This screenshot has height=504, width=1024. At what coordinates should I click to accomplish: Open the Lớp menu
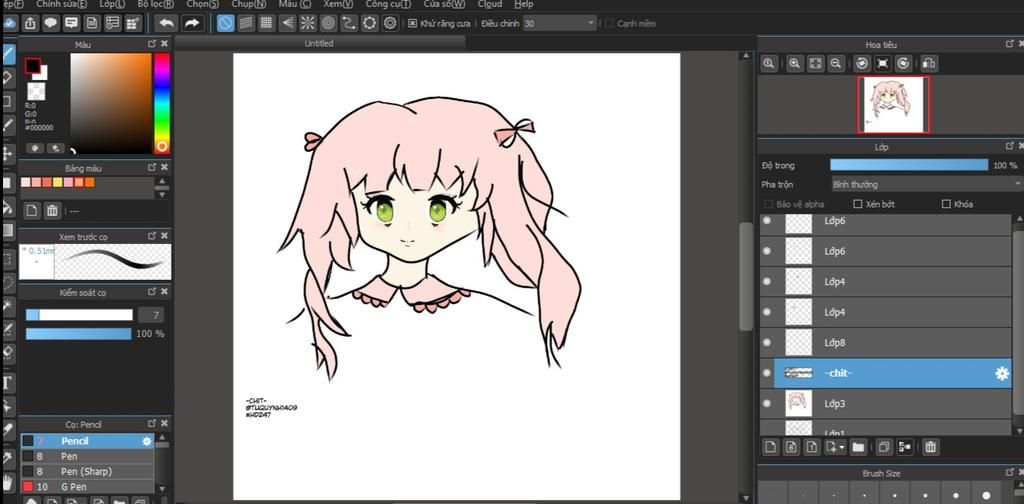coord(112,4)
